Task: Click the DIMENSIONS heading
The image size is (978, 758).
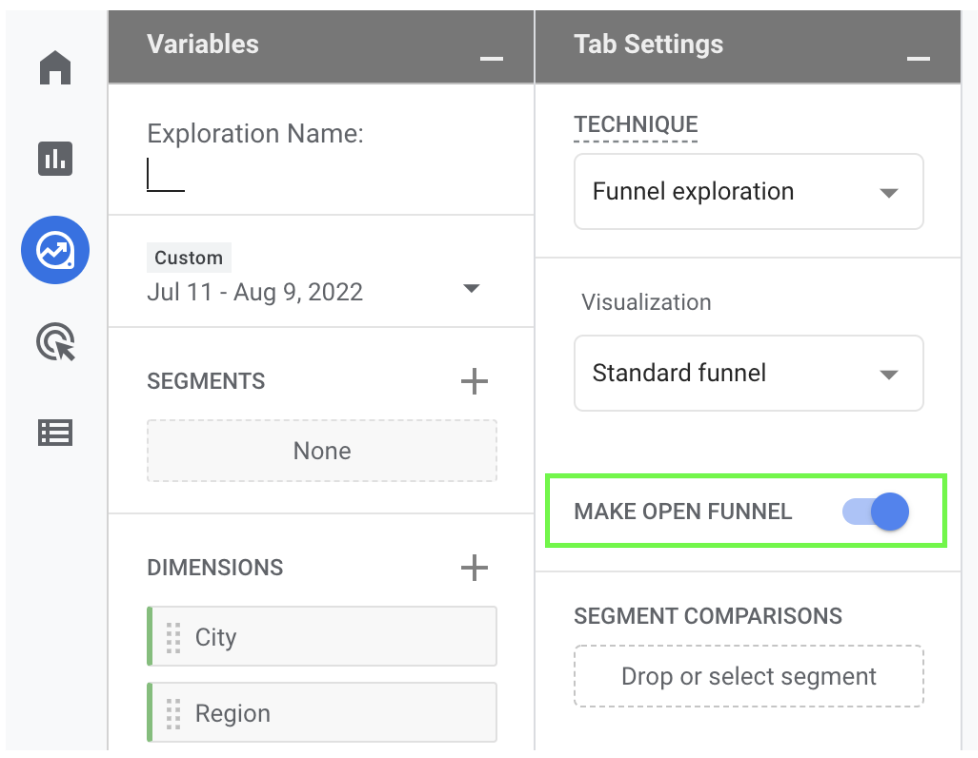Action: pyautogui.click(x=215, y=568)
